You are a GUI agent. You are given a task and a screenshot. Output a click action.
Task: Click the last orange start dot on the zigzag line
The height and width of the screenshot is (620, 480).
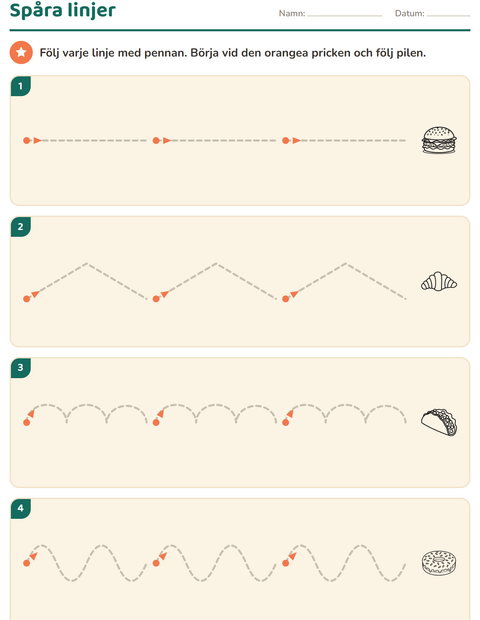[286, 299]
